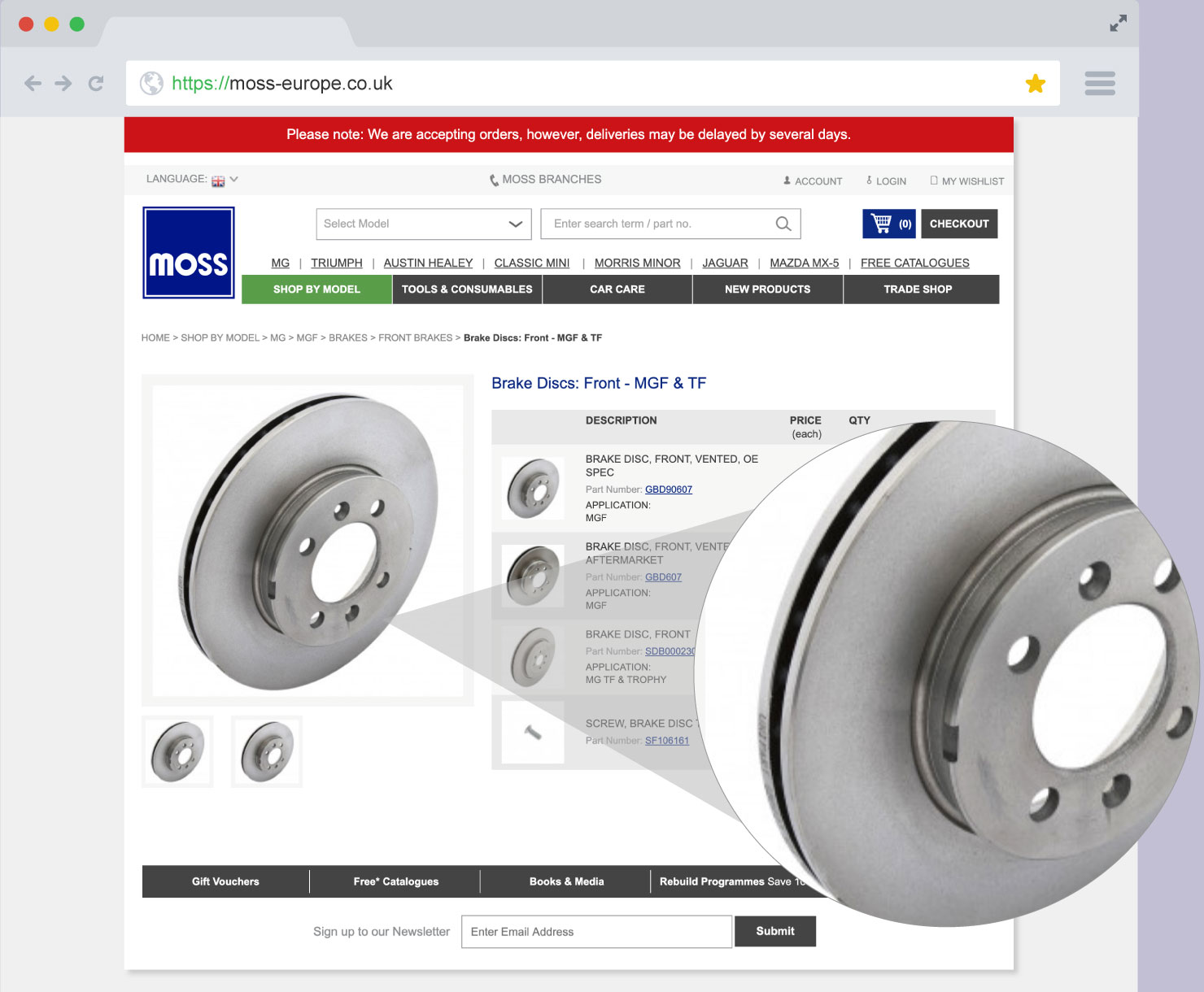Click the UK flag language icon

pyautogui.click(x=218, y=181)
